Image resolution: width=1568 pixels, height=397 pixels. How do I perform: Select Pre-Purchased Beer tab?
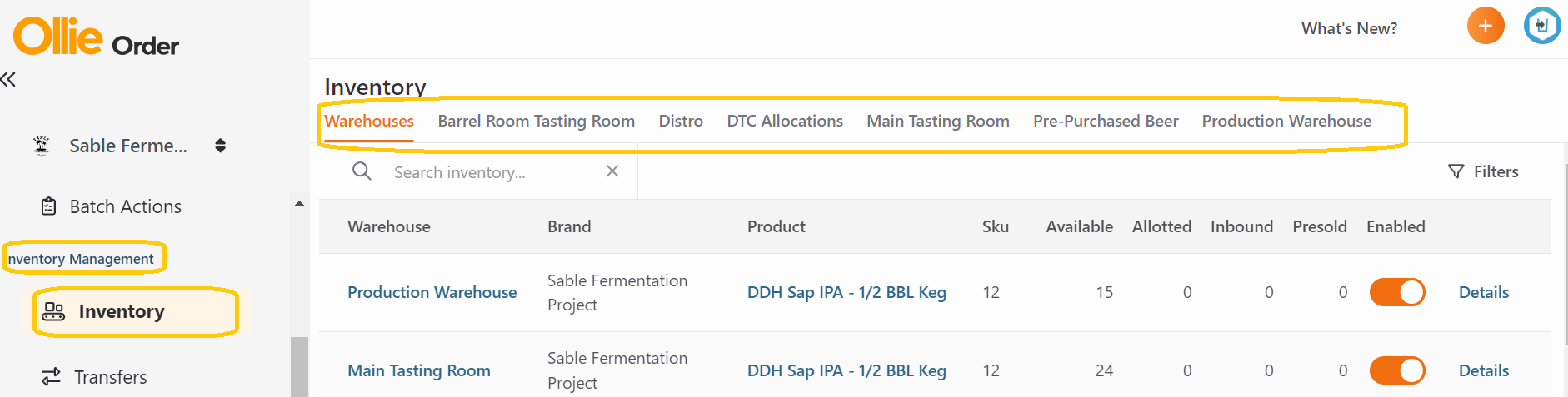tap(1106, 121)
